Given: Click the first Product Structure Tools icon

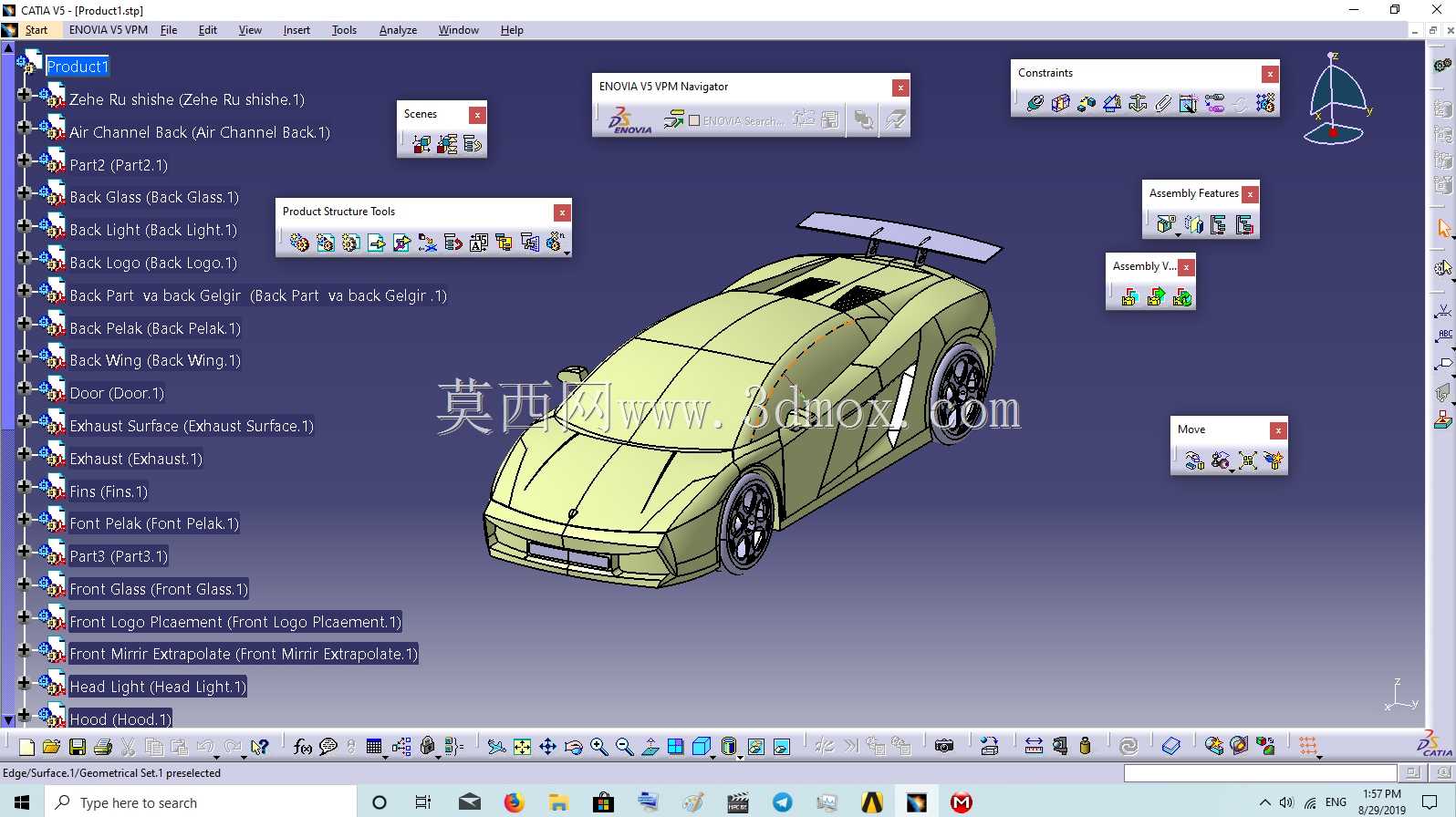Looking at the screenshot, I should [x=299, y=242].
